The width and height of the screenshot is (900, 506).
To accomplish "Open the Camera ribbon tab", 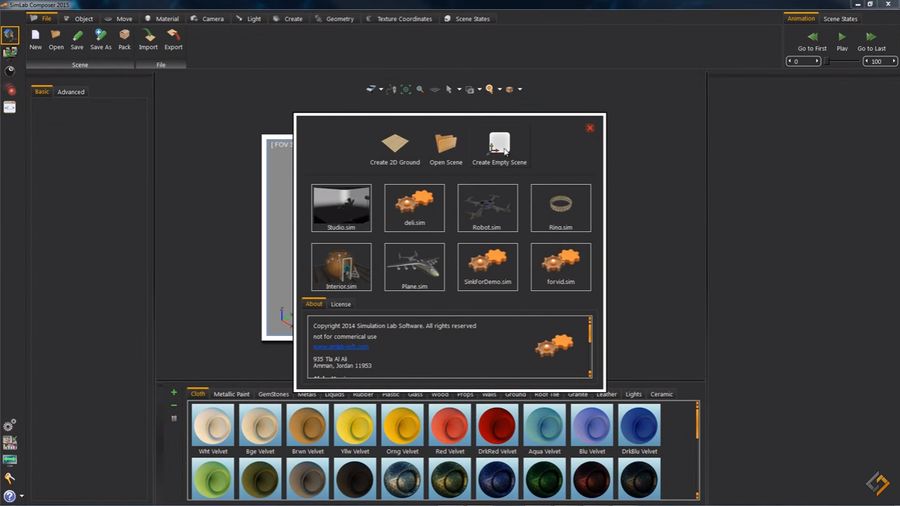I will 207,18.
